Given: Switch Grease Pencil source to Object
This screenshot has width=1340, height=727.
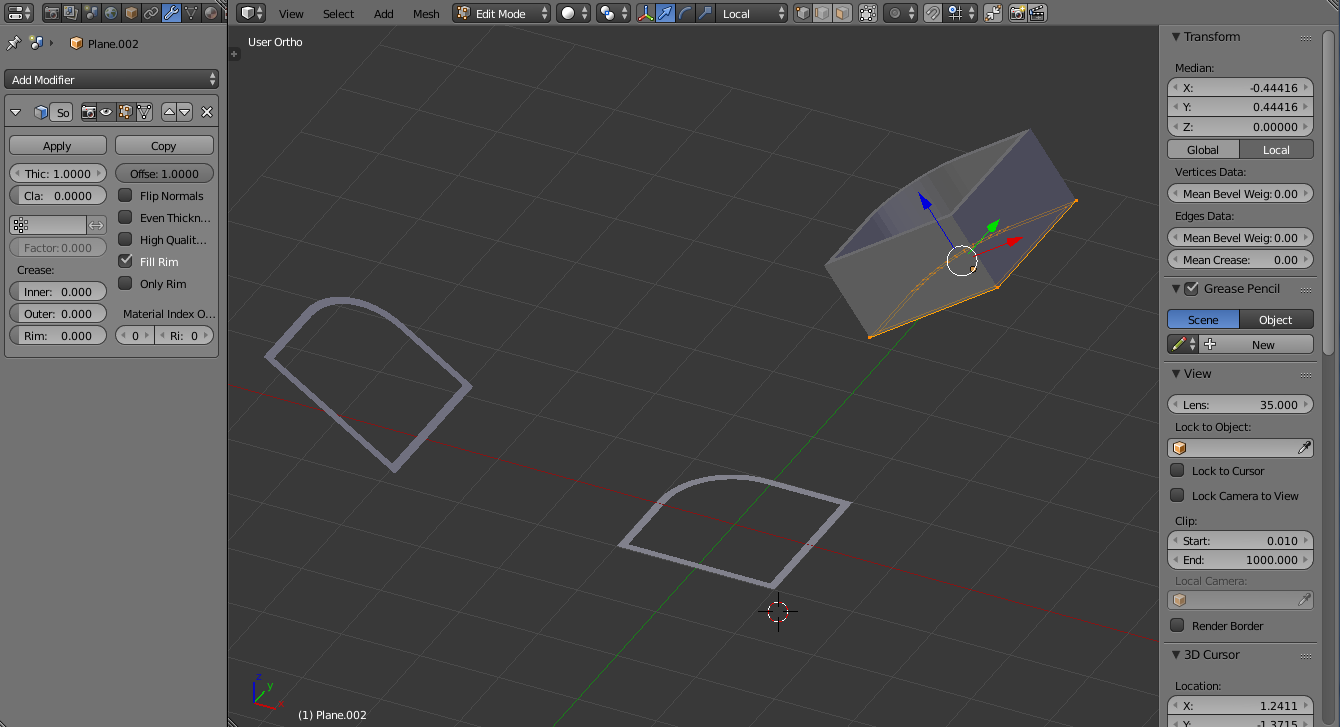Looking at the screenshot, I should [x=1276, y=319].
